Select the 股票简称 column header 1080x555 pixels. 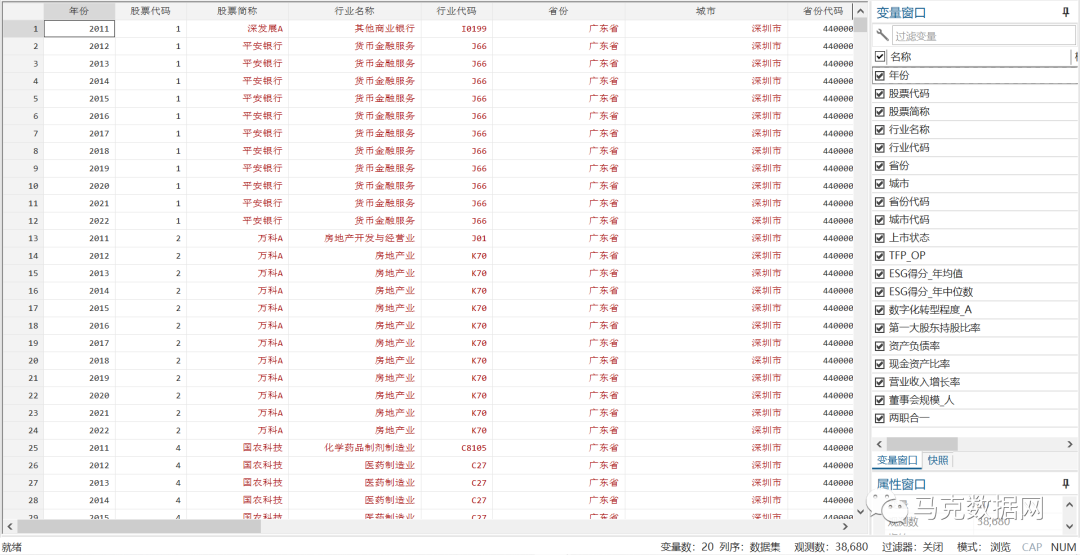[237, 11]
